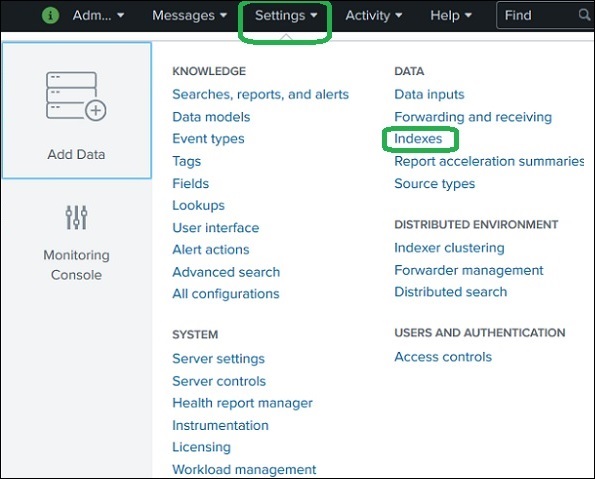Open Access controls link

(x=443, y=357)
